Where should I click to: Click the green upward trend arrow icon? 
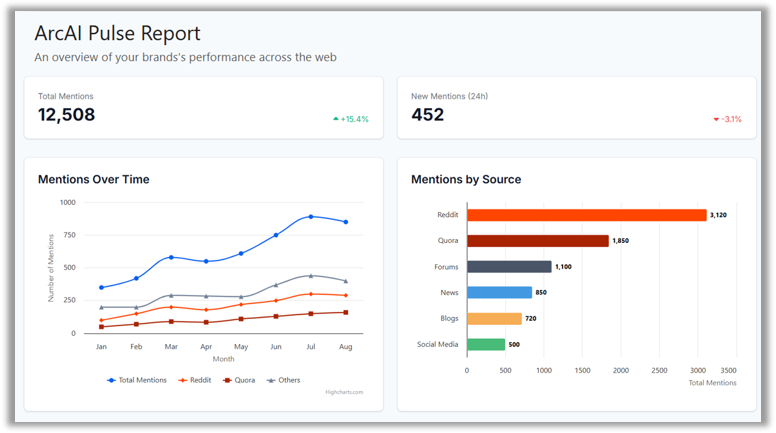(336, 119)
